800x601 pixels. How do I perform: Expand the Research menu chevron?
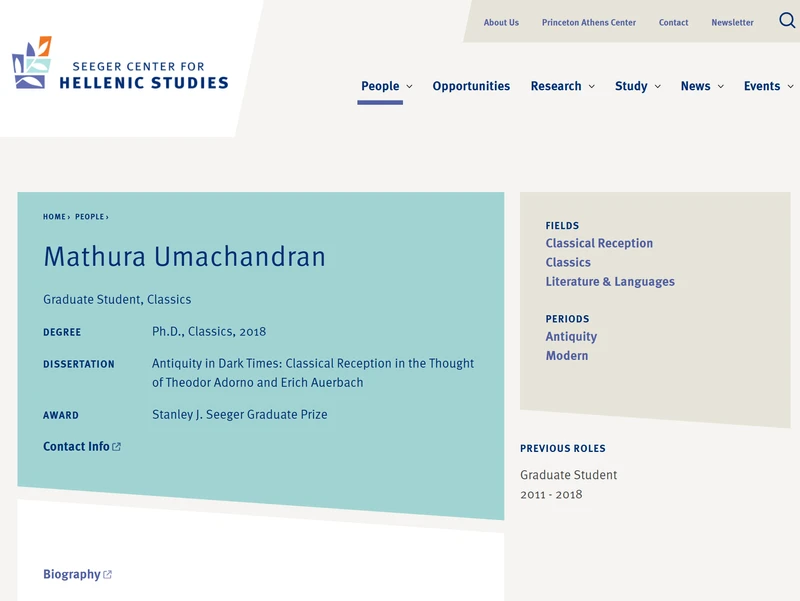pyautogui.click(x=592, y=86)
